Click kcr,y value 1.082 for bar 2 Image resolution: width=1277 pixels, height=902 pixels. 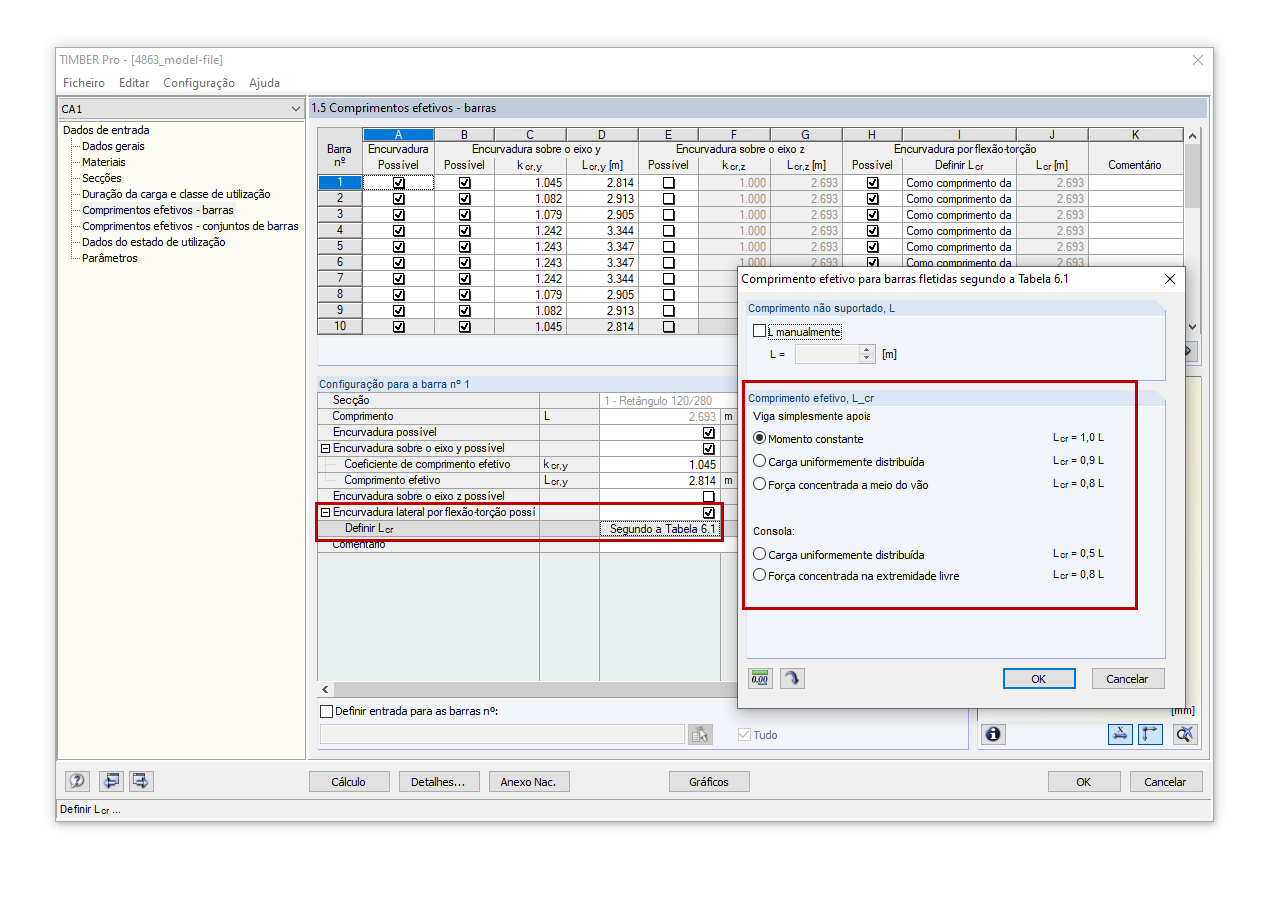click(x=530, y=199)
